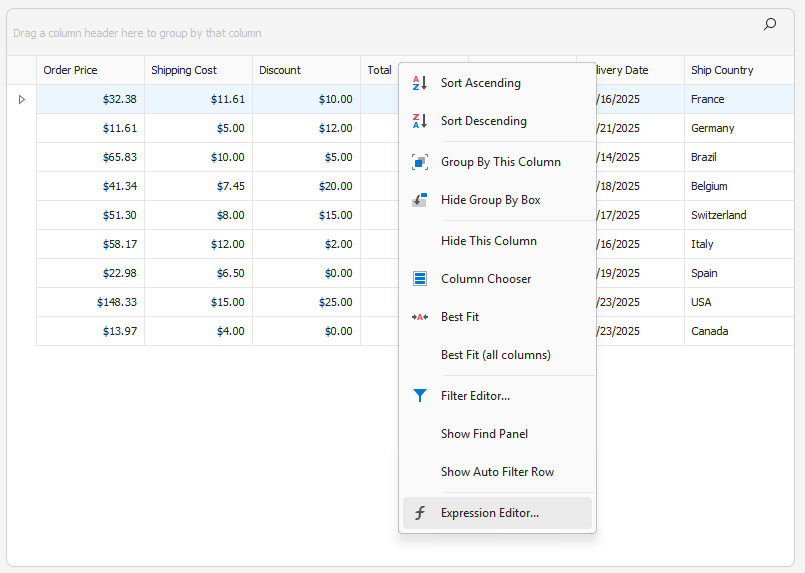Select the Italy ship country cell
The height and width of the screenshot is (573, 805).
click(739, 244)
